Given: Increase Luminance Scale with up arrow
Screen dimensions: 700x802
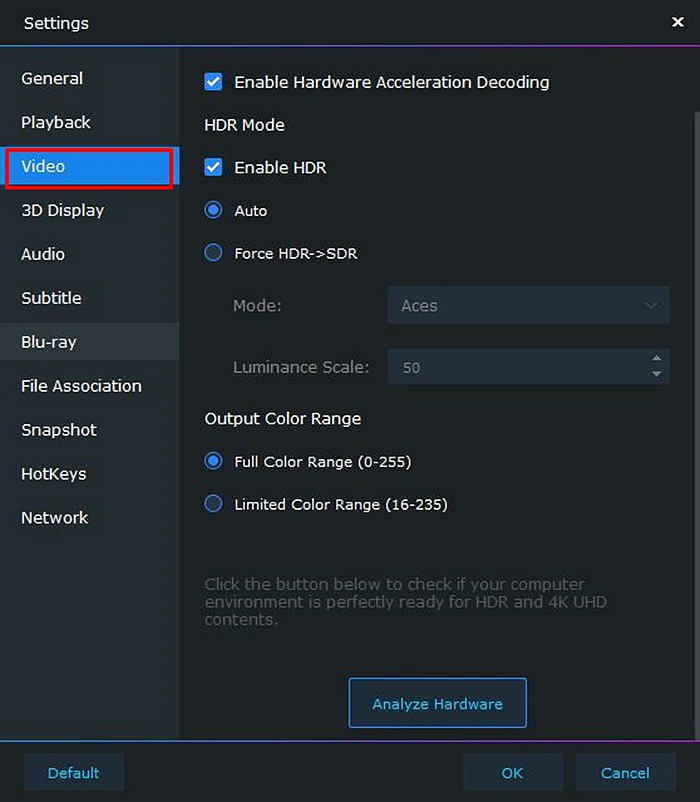Looking at the screenshot, I should tap(657, 358).
